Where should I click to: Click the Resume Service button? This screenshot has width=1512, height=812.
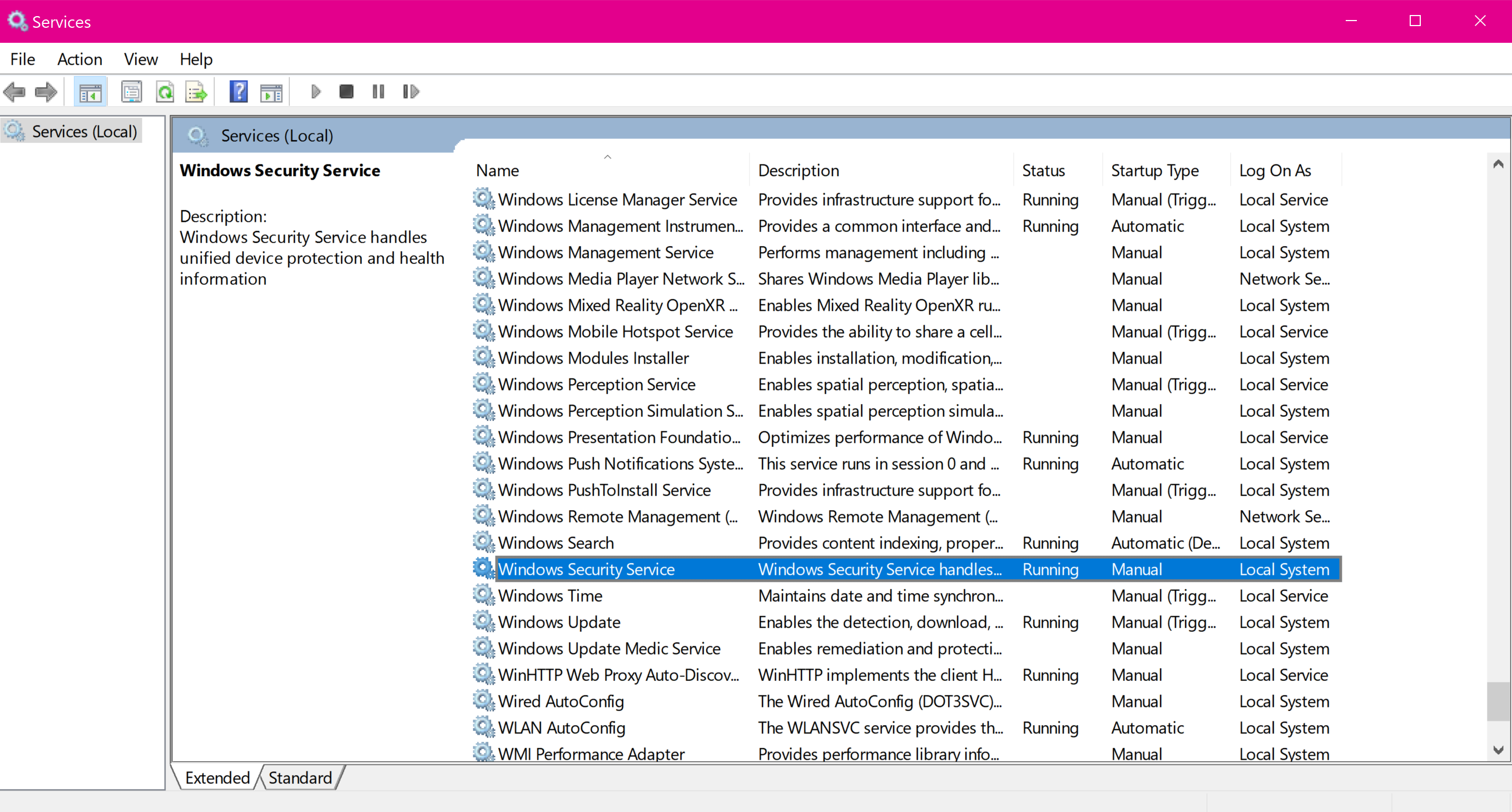coord(410,91)
